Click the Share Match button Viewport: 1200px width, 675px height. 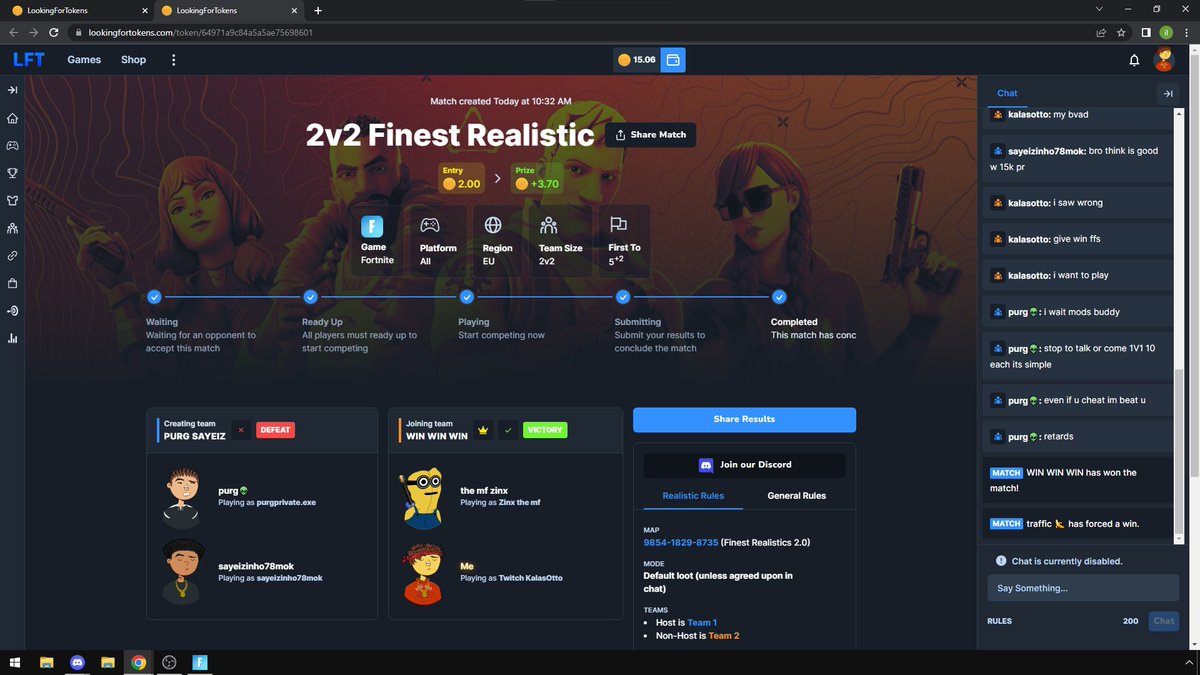[x=651, y=134]
